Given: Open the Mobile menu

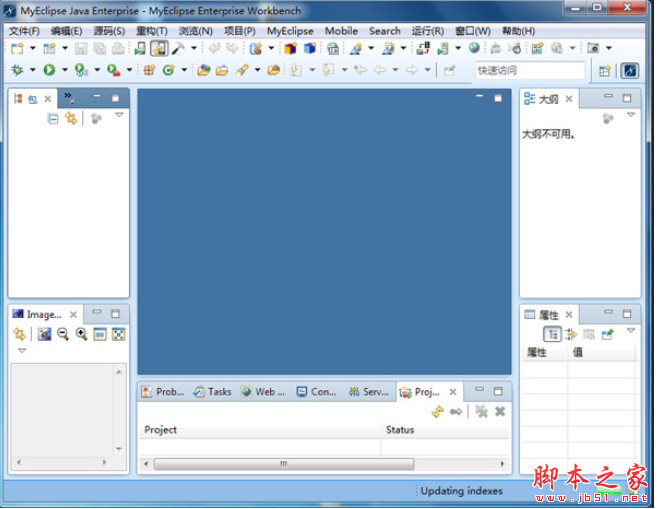Looking at the screenshot, I should point(341,31).
